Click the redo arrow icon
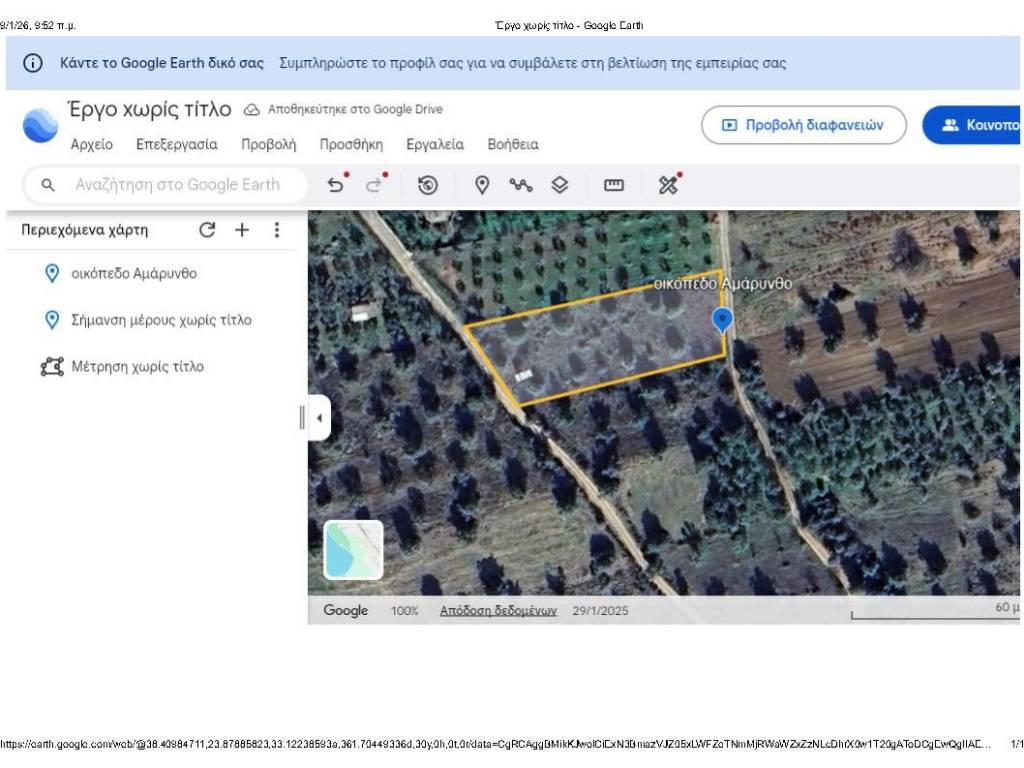The width and height of the screenshot is (1024, 768). pos(374,185)
